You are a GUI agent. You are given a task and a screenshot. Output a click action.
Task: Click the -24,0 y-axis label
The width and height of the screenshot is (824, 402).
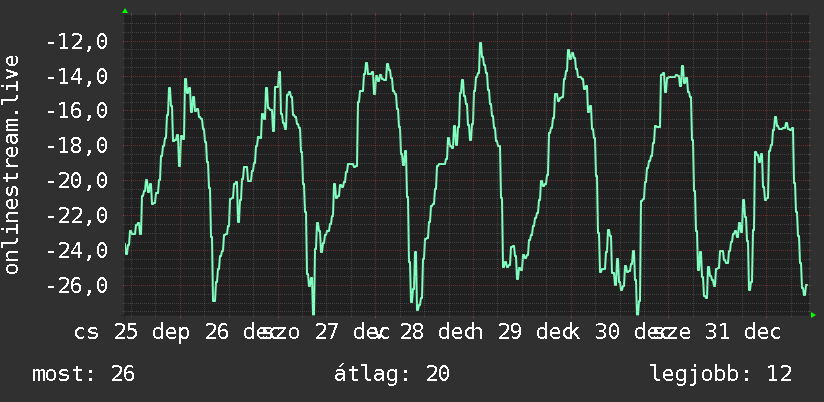pos(77,251)
